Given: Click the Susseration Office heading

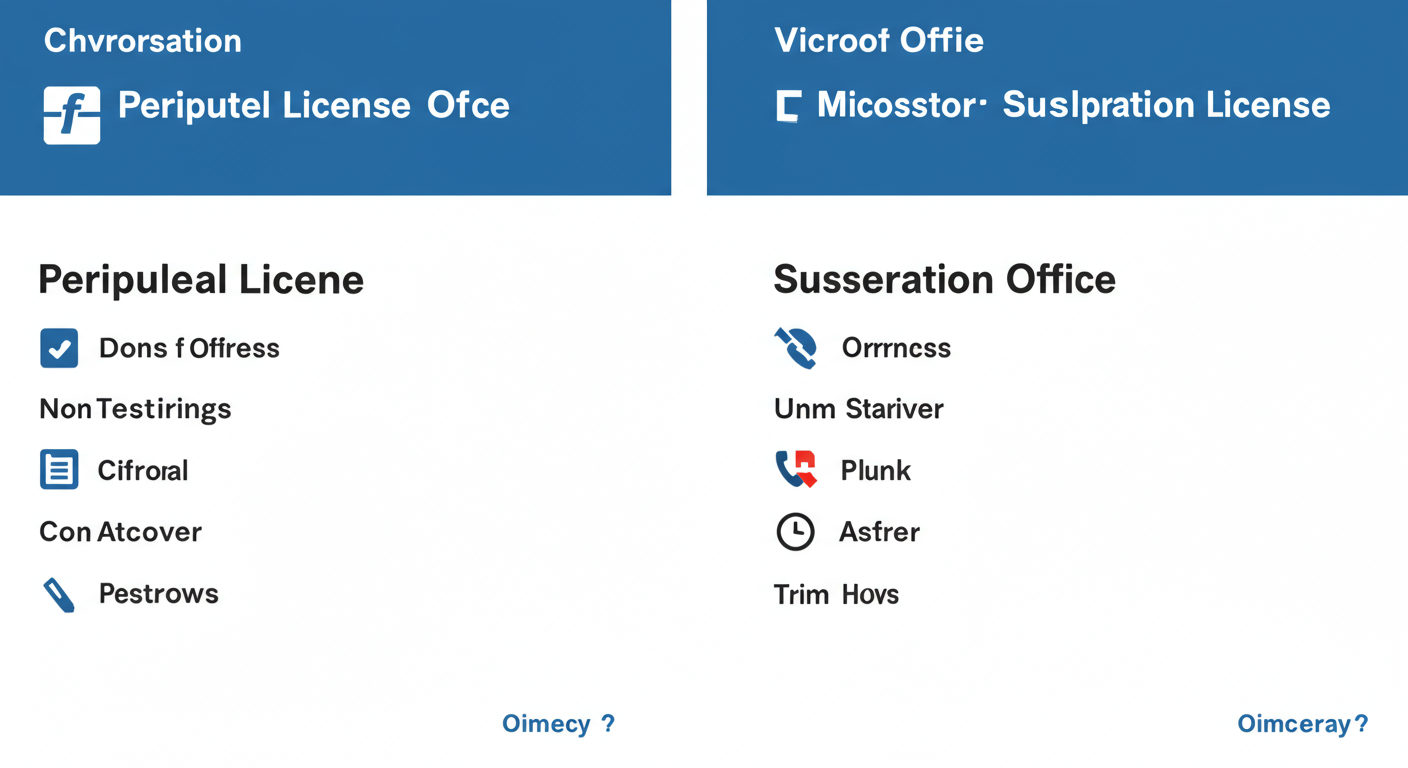Looking at the screenshot, I should tap(944, 279).
